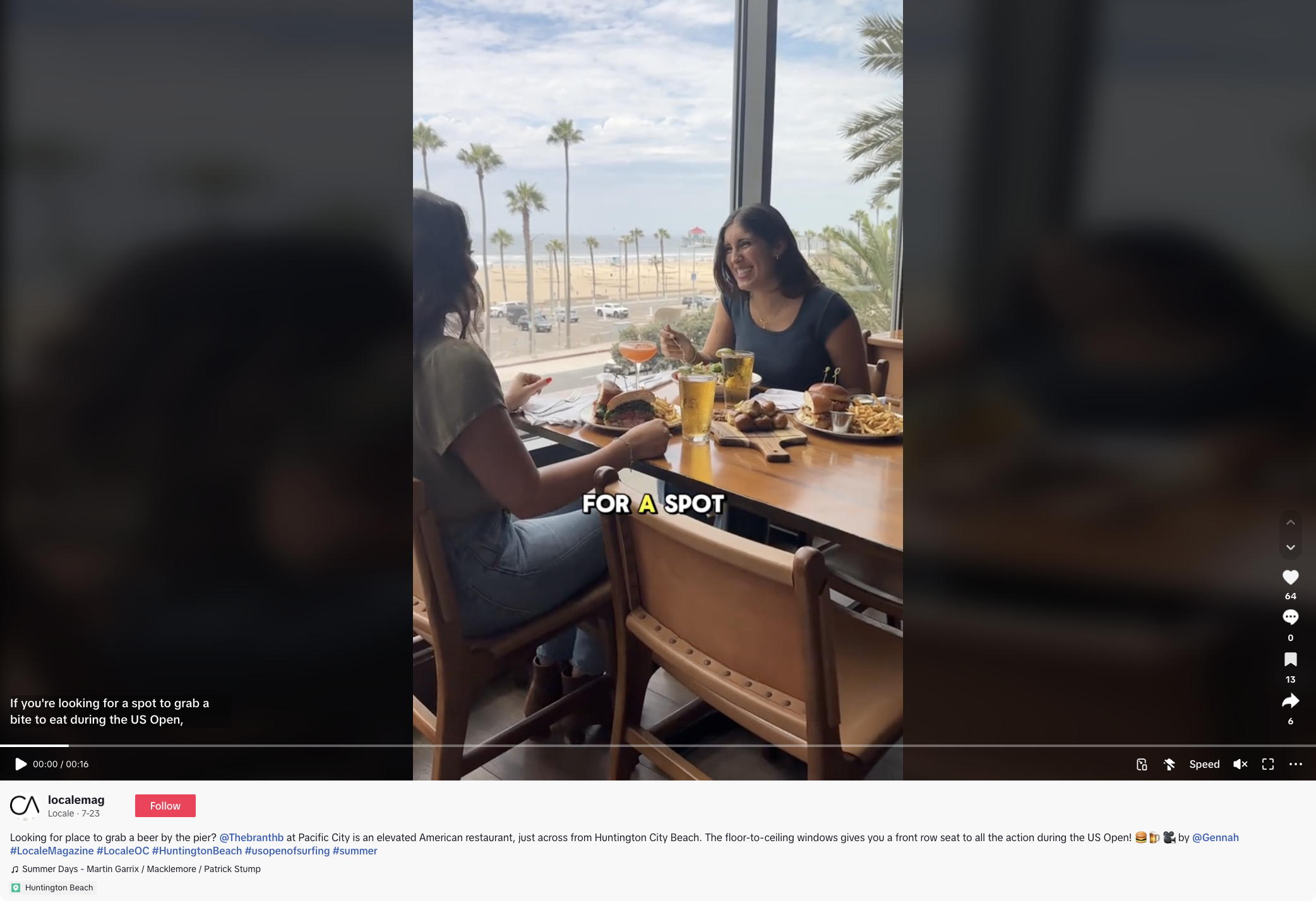Screen dimensions: 1316x903
Task: Enter fullscreen mode
Action: pos(1268,764)
